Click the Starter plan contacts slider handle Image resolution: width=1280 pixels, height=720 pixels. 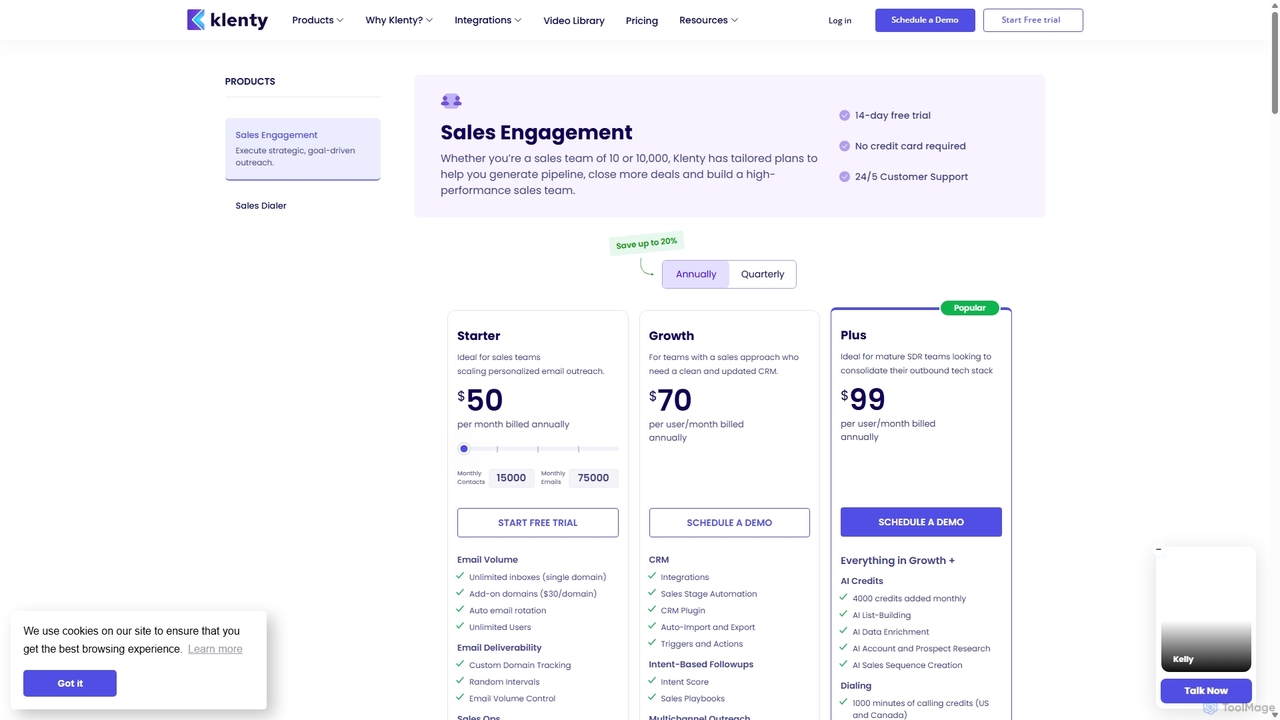pyautogui.click(x=464, y=449)
